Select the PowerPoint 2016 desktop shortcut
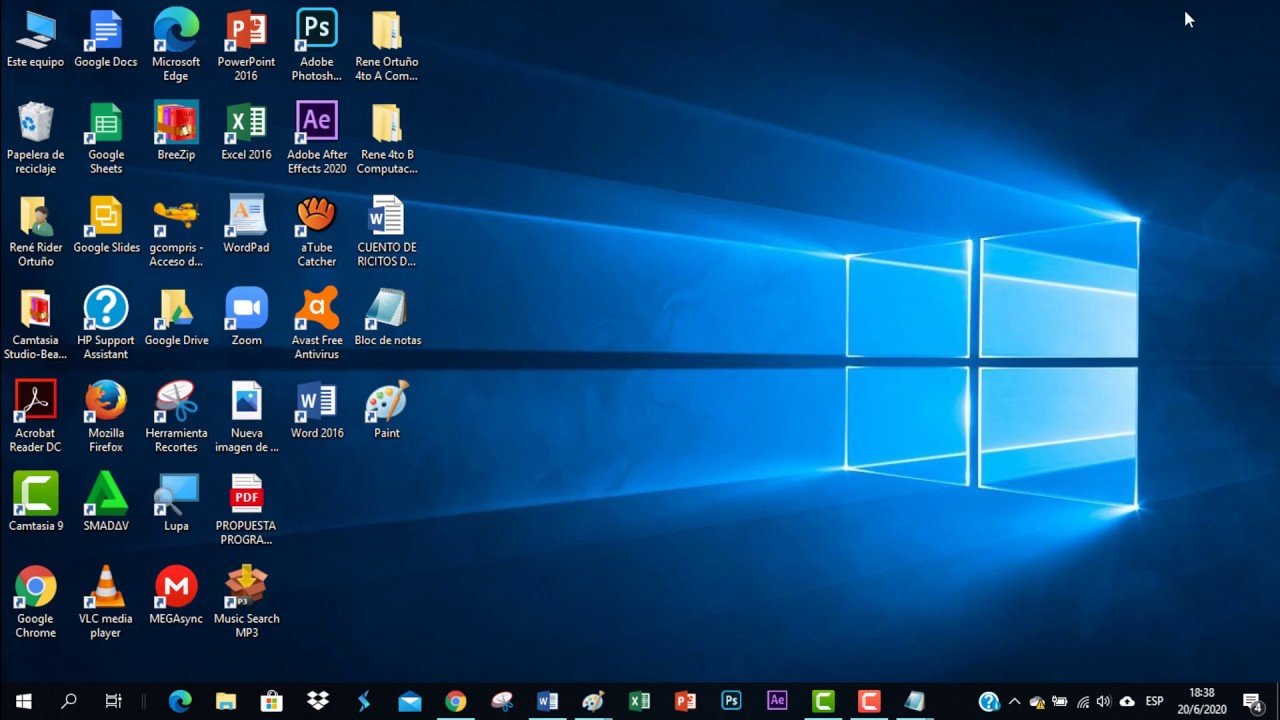This screenshot has height=720, width=1280. pos(246,46)
